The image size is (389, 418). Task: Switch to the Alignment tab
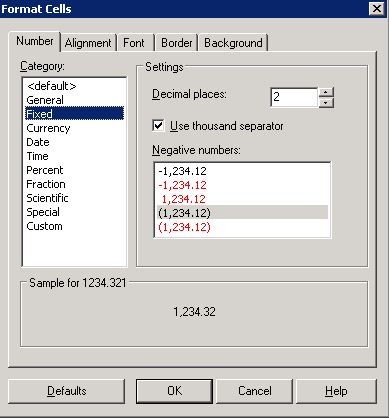pos(88,43)
